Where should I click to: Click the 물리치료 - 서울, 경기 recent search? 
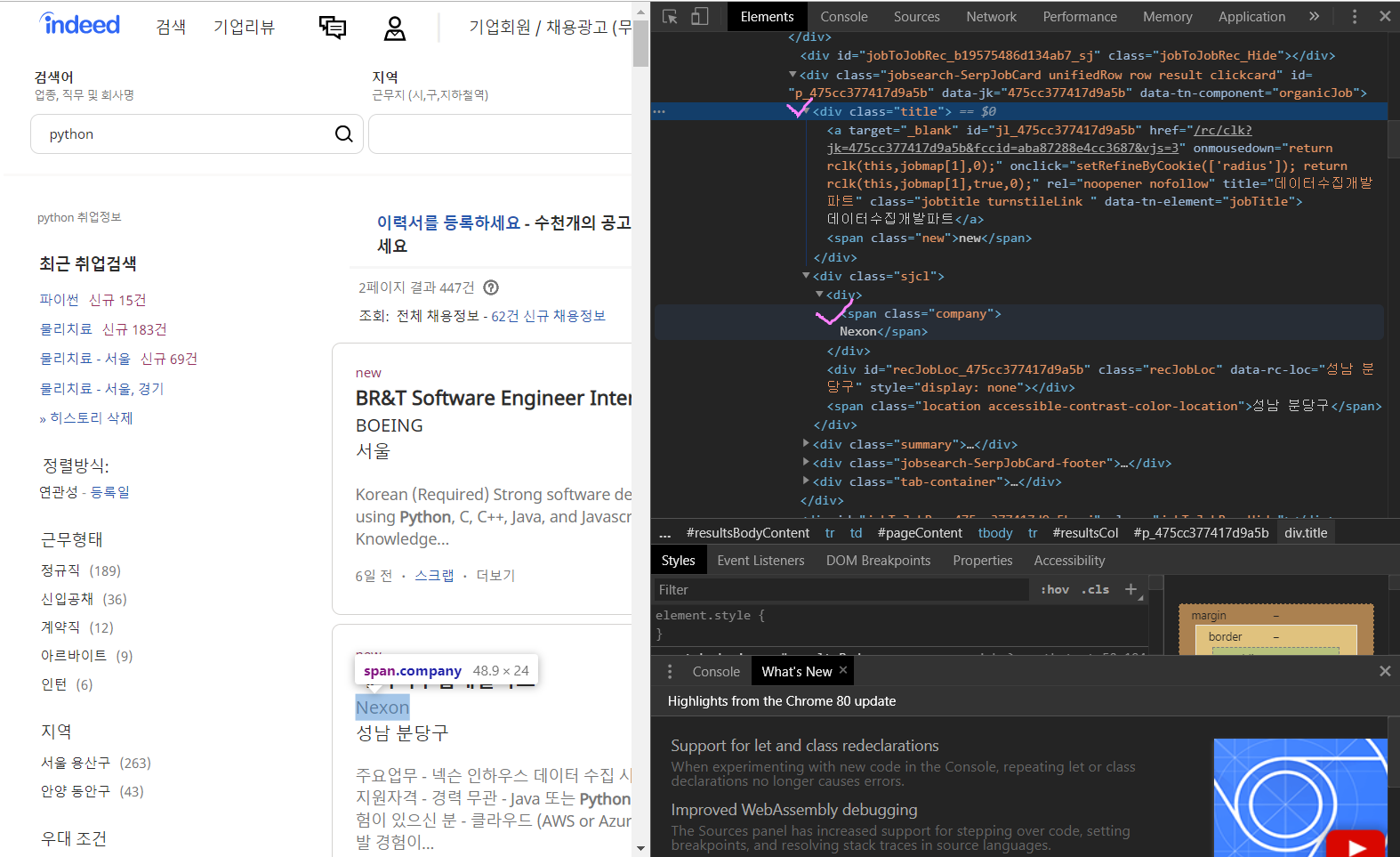101,389
